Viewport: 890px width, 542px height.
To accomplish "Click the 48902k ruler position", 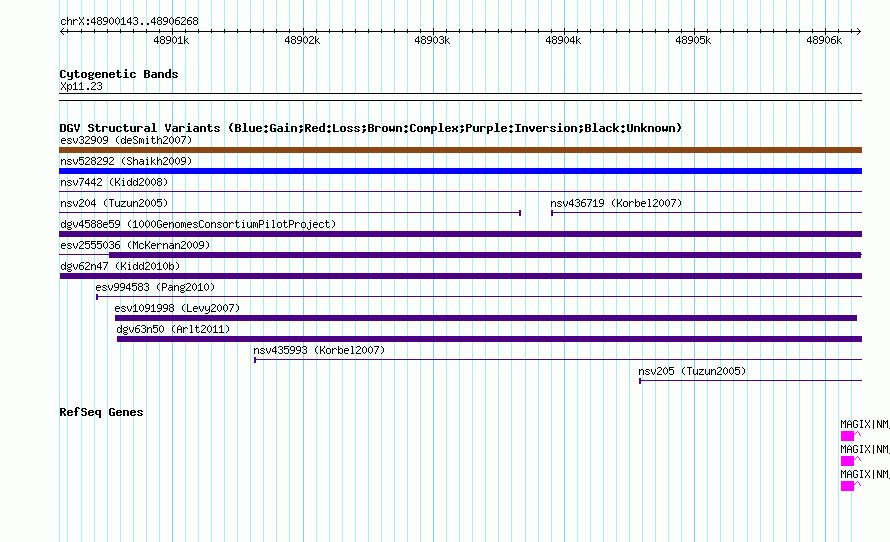I will (x=302, y=40).
